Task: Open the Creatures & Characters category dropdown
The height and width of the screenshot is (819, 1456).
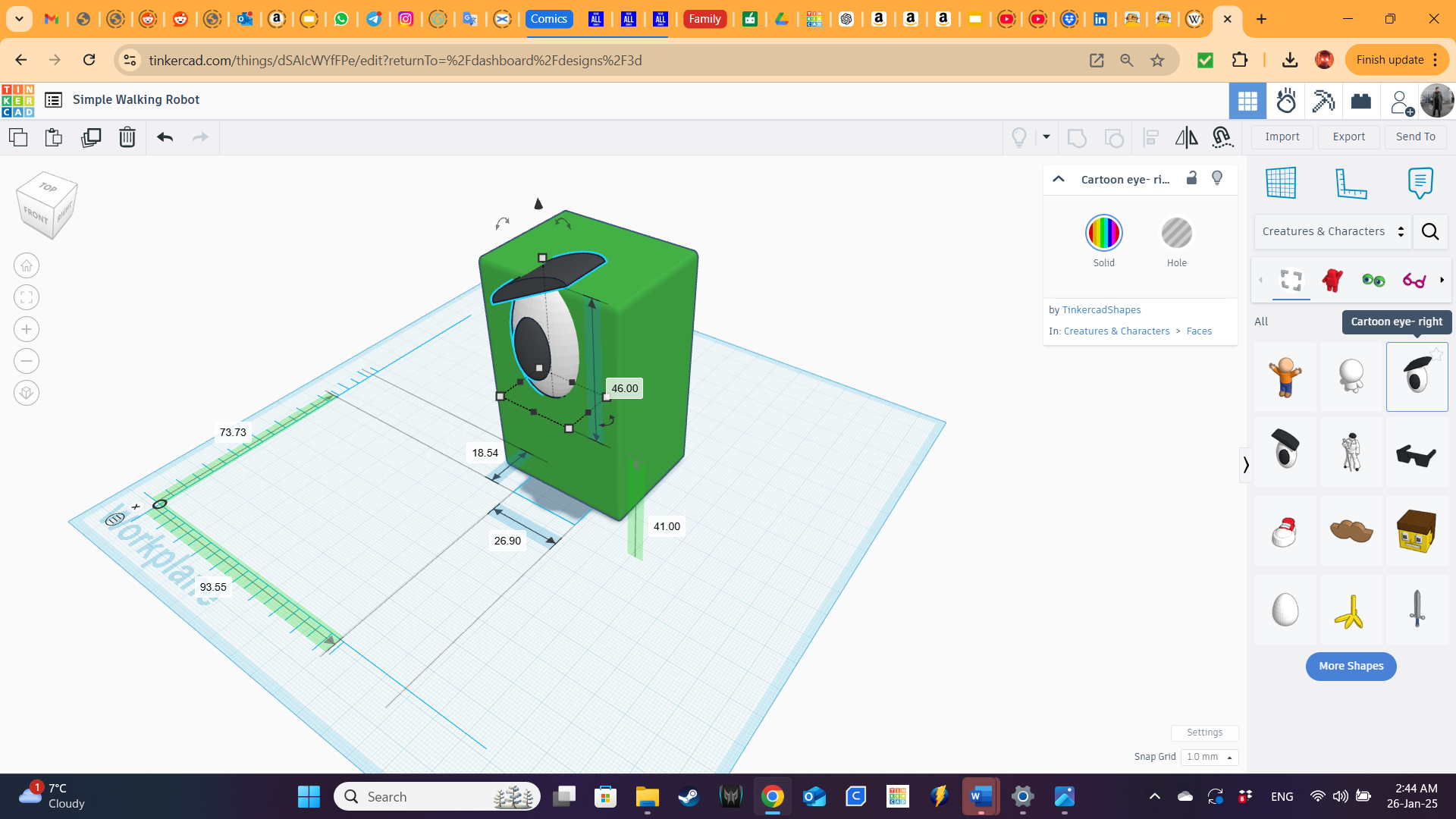Action: tap(1332, 231)
